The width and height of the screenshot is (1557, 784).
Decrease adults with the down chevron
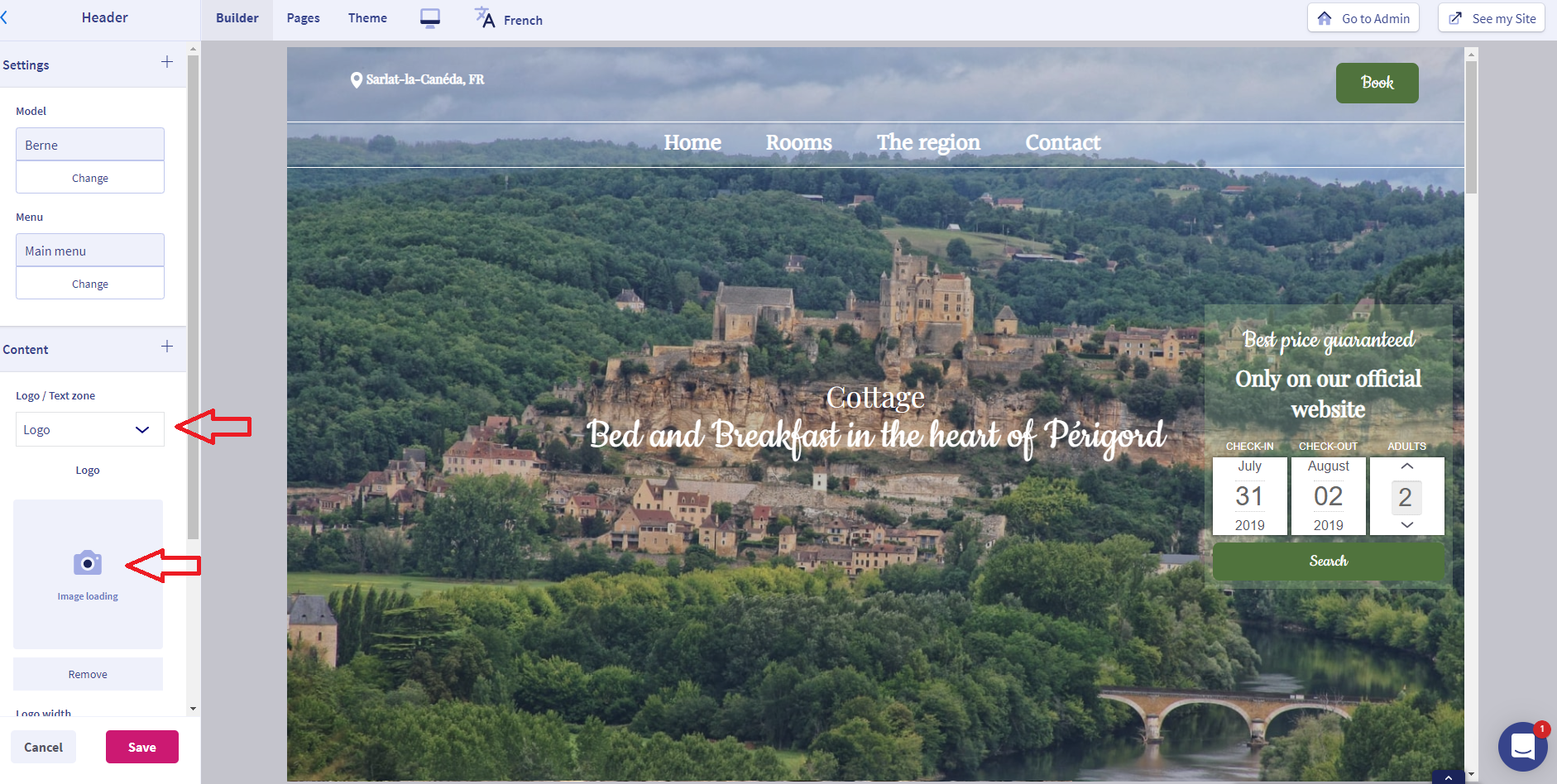(1406, 525)
